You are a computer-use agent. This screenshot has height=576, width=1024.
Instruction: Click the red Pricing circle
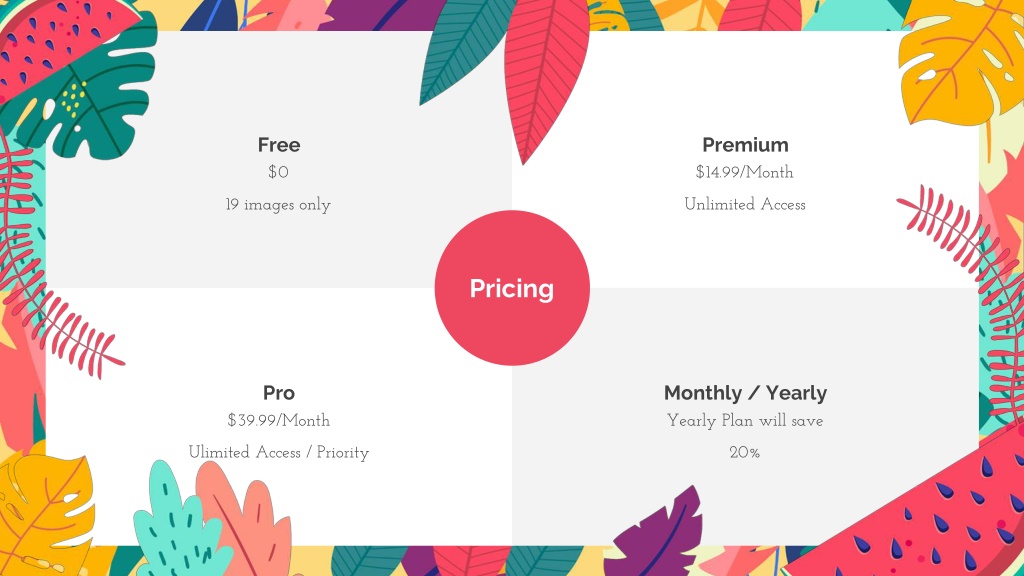512,288
